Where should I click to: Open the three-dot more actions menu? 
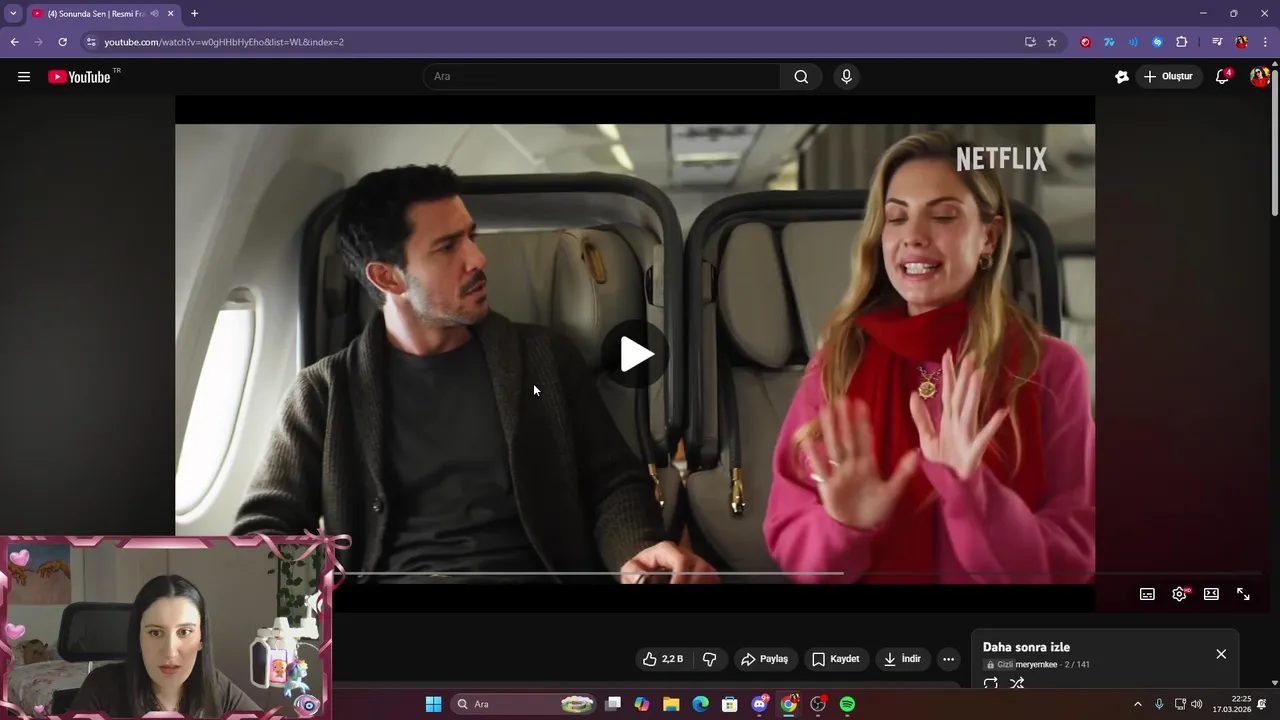(948, 659)
